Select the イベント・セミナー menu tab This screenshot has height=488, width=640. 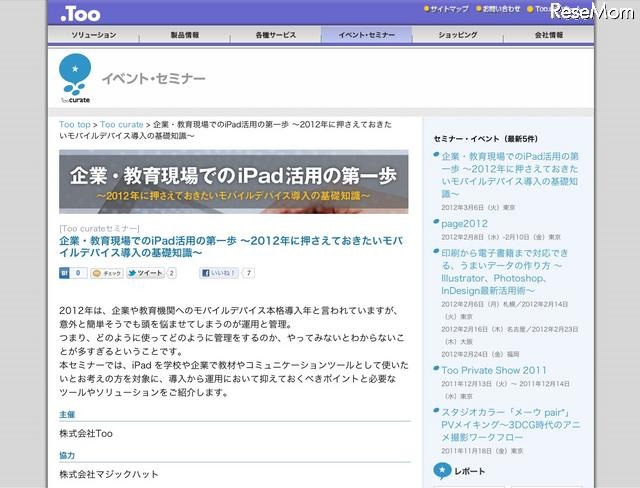[x=367, y=35]
